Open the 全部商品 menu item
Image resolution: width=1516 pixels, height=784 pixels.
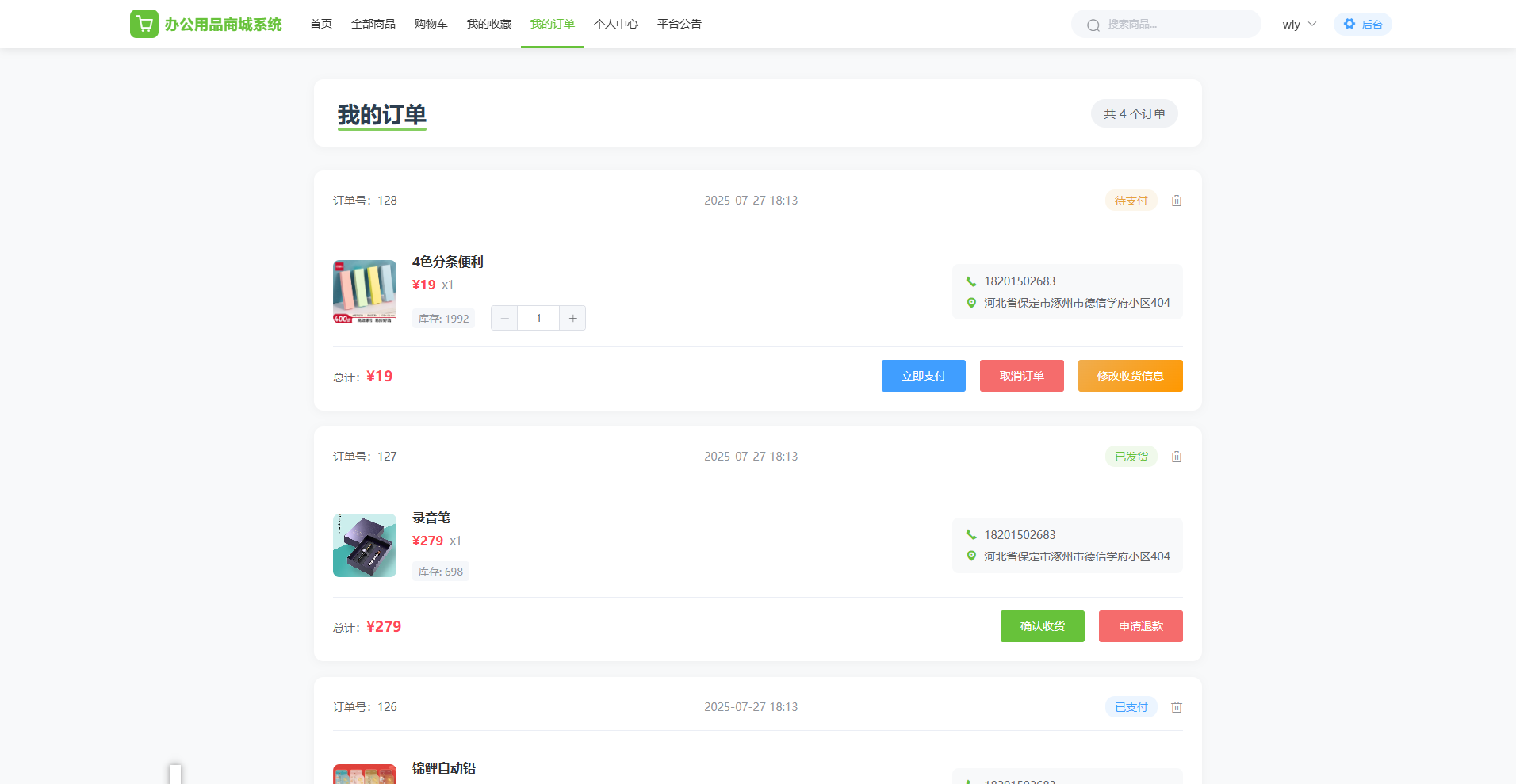click(x=373, y=24)
